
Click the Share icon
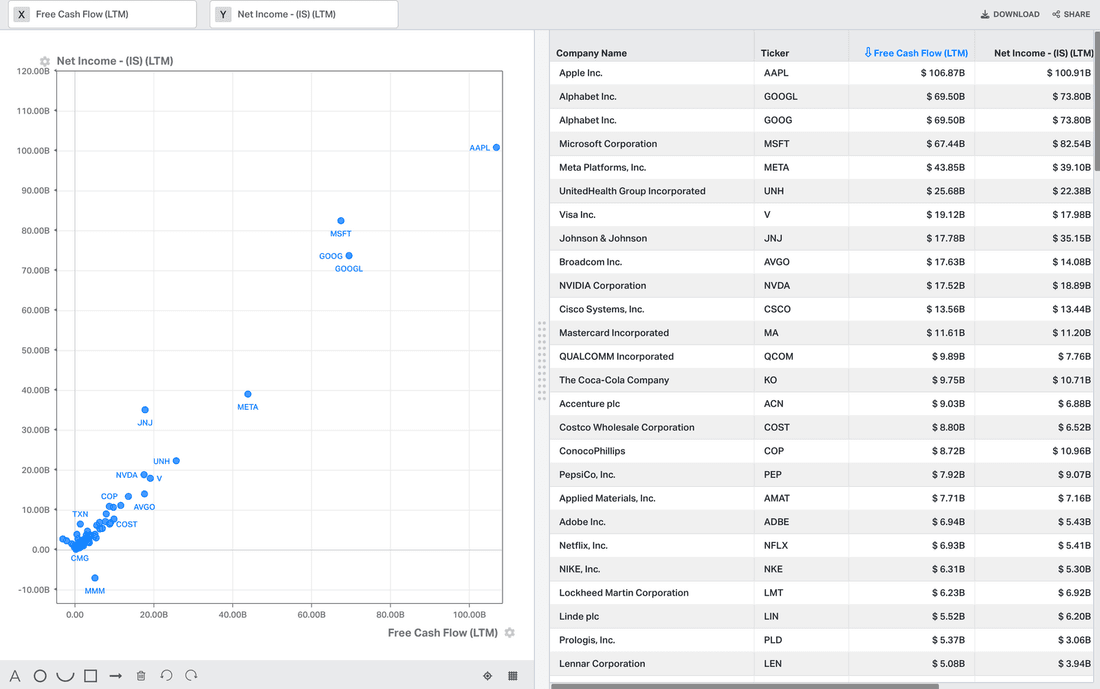pyautogui.click(x=1056, y=14)
